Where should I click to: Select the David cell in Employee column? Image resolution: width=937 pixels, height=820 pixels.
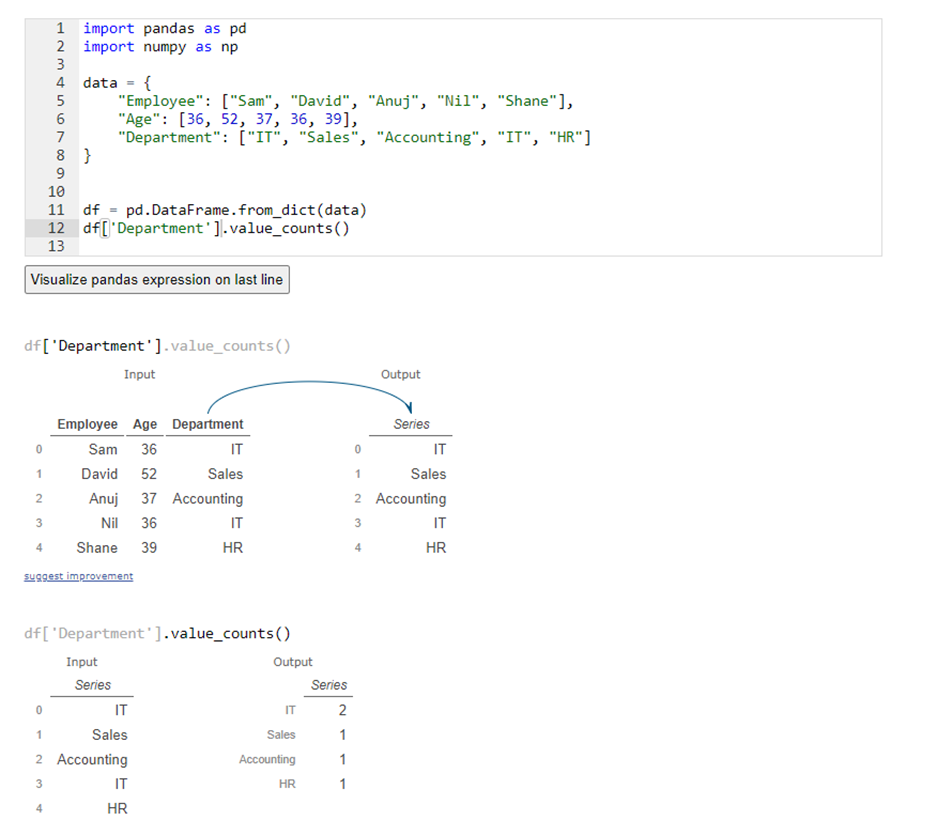(99, 474)
